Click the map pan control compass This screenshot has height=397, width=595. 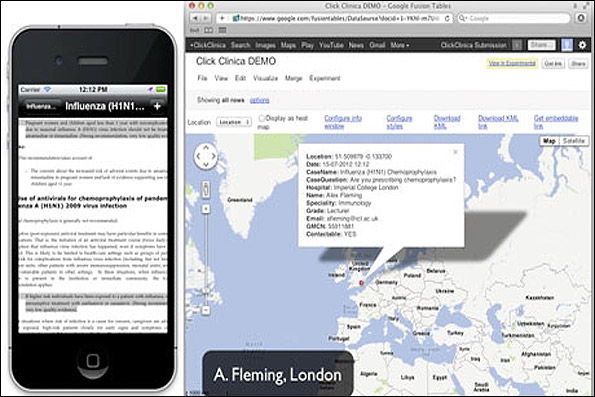[206, 156]
